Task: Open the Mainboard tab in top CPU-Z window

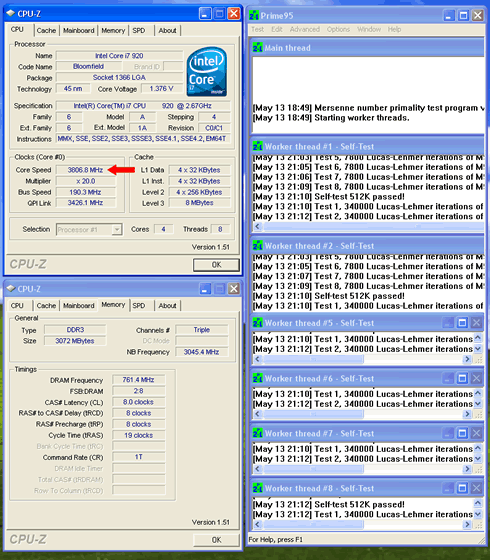Action: (x=79, y=31)
